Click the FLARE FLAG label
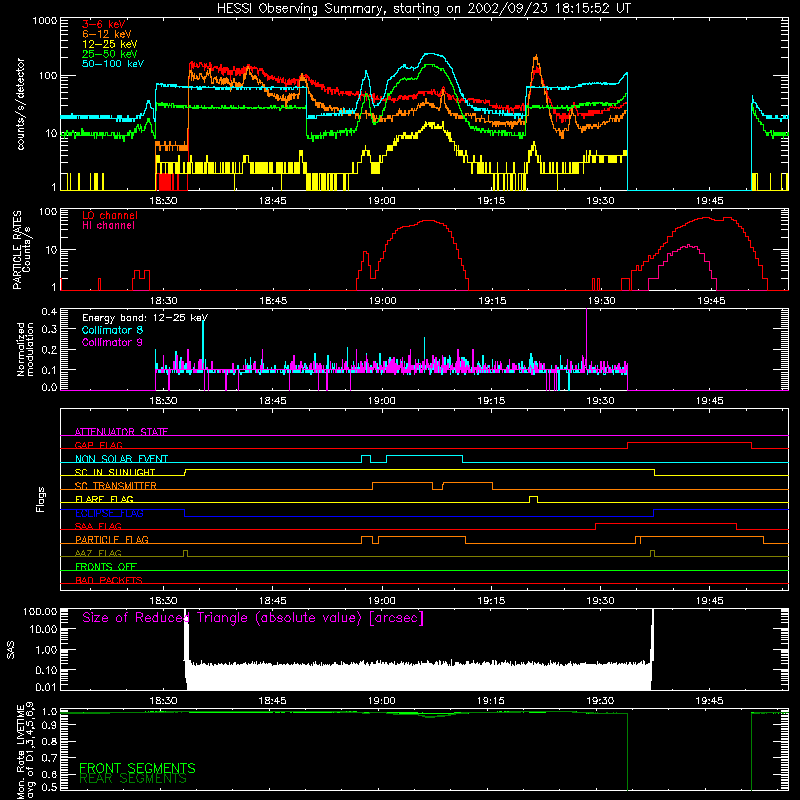 pos(104,499)
